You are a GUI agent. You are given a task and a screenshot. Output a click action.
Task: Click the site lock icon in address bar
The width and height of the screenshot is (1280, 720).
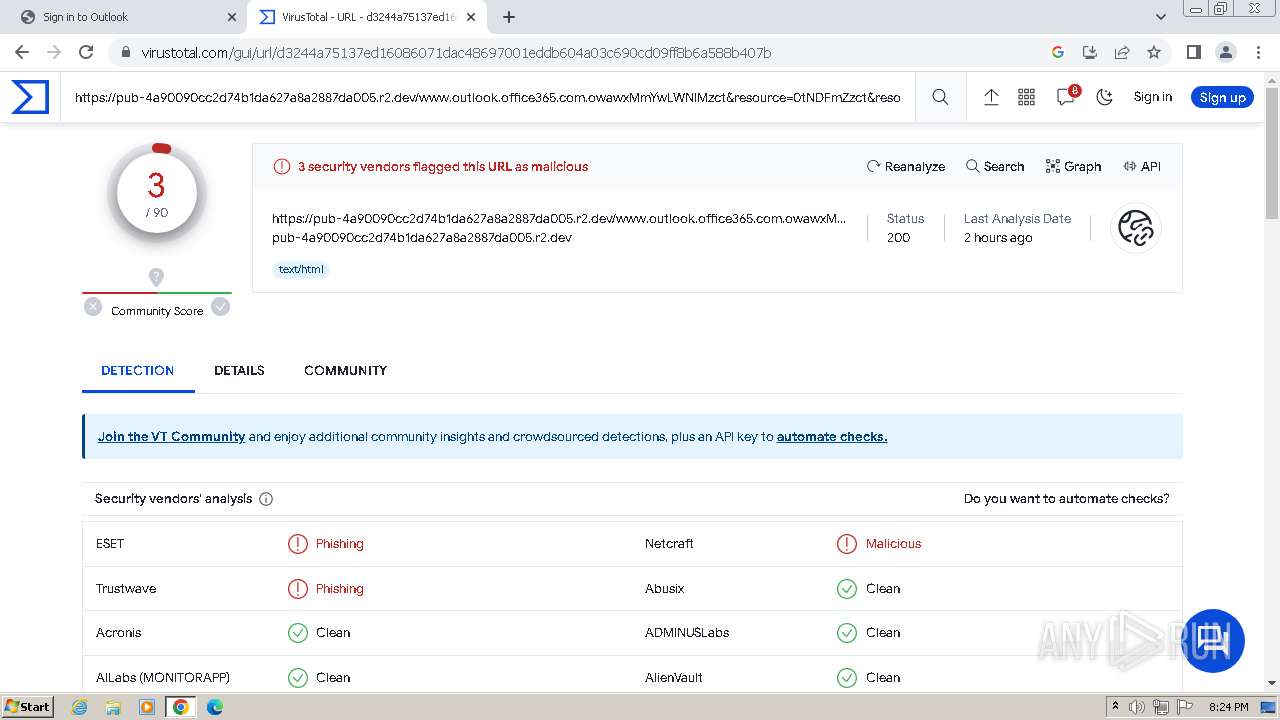pyautogui.click(x=124, y=53)
